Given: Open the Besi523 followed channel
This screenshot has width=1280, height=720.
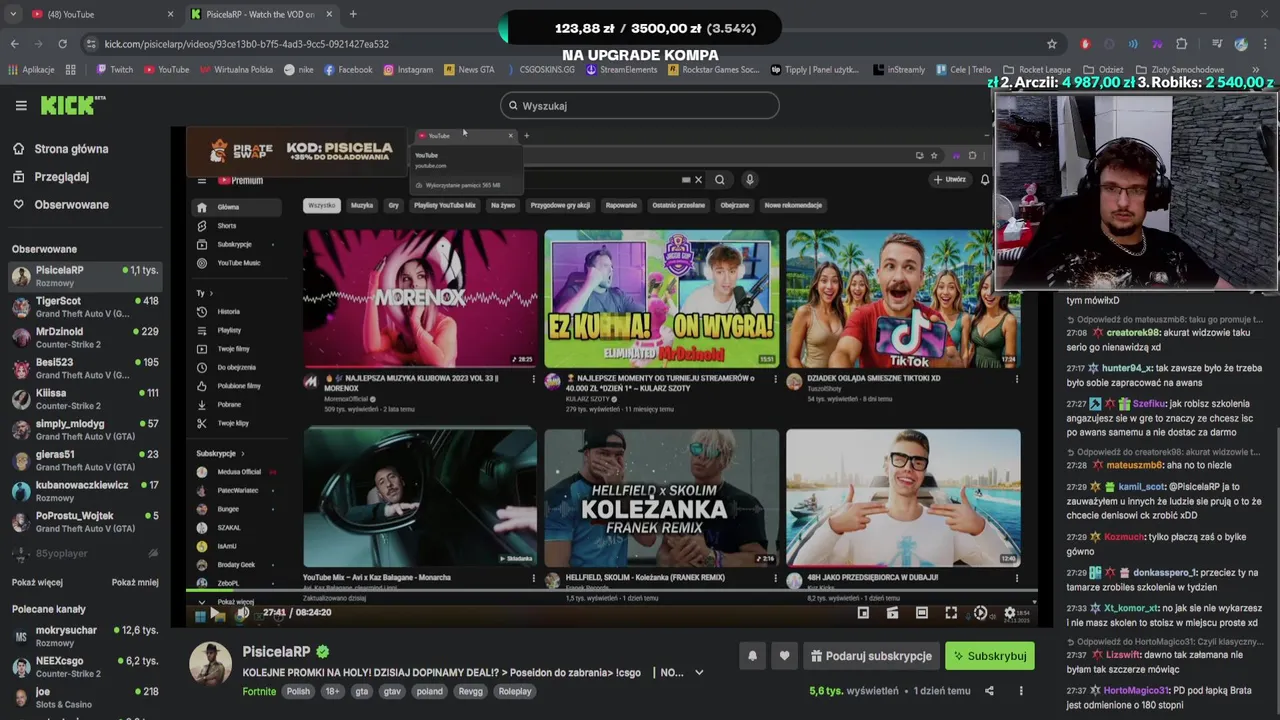Looking at the screenshot, I should click(85, 368).
